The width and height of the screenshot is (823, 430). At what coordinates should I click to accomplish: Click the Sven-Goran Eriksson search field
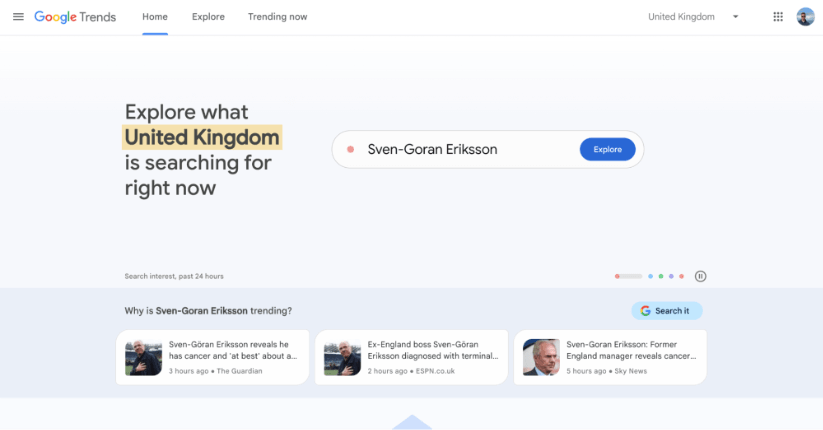click(x=488, y=150)
